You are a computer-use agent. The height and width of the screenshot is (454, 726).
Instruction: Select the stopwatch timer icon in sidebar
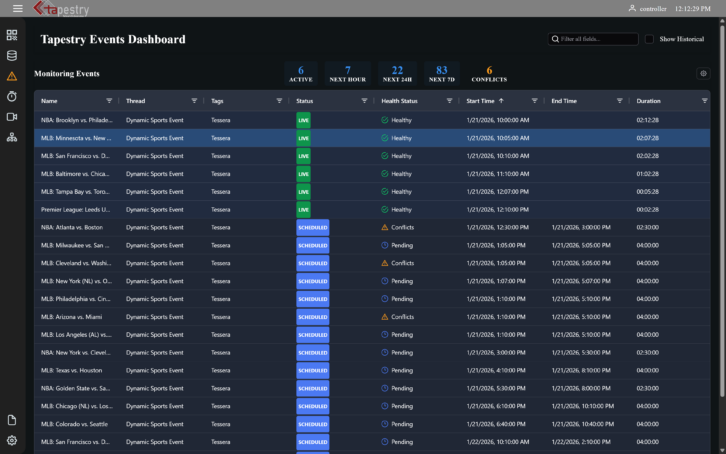[x=12, y=96]
